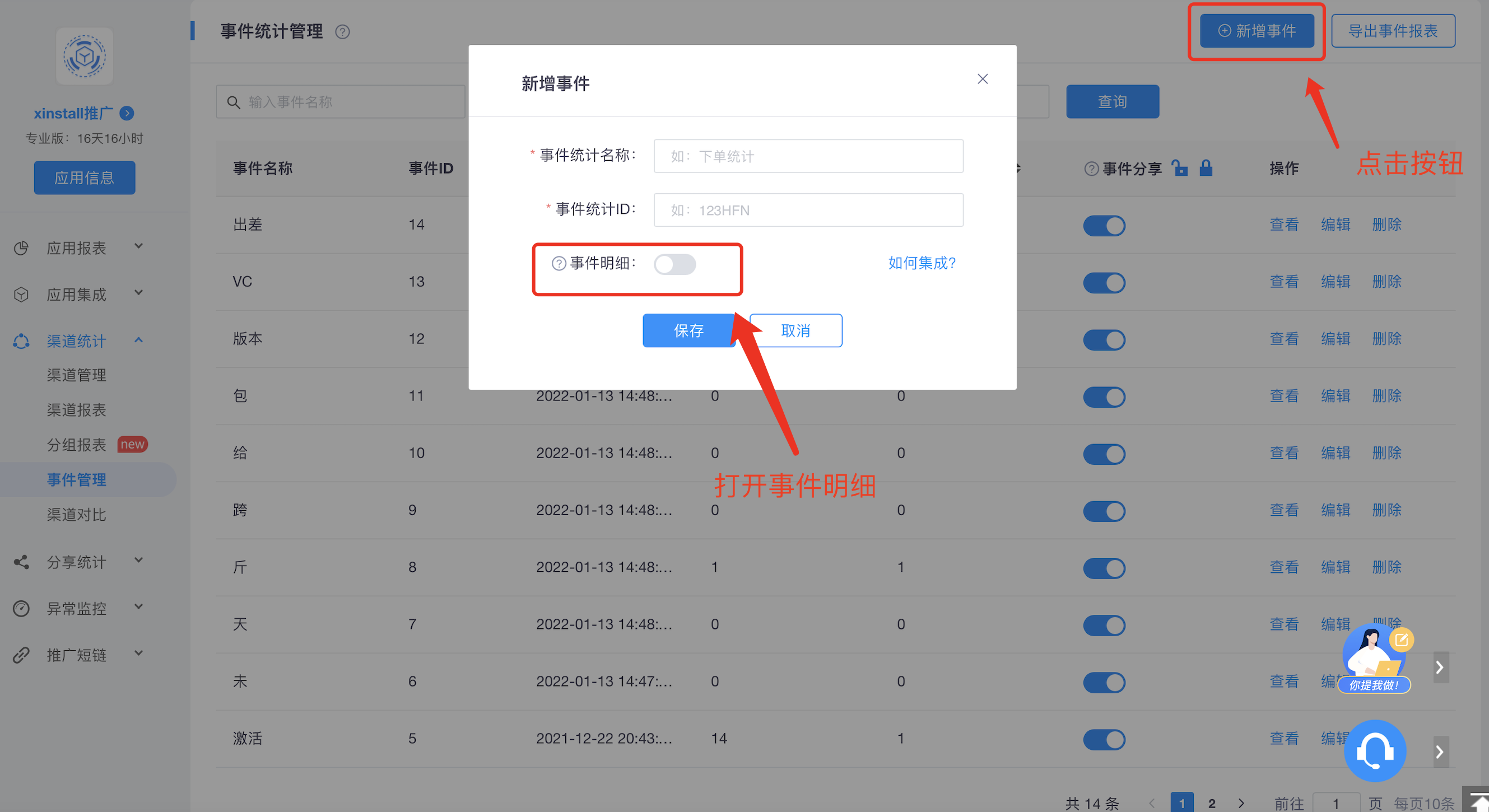Screen dimensions: 1489x812
Task: Open 渠道管理 in the sidebar
Action: coord(76,375)
